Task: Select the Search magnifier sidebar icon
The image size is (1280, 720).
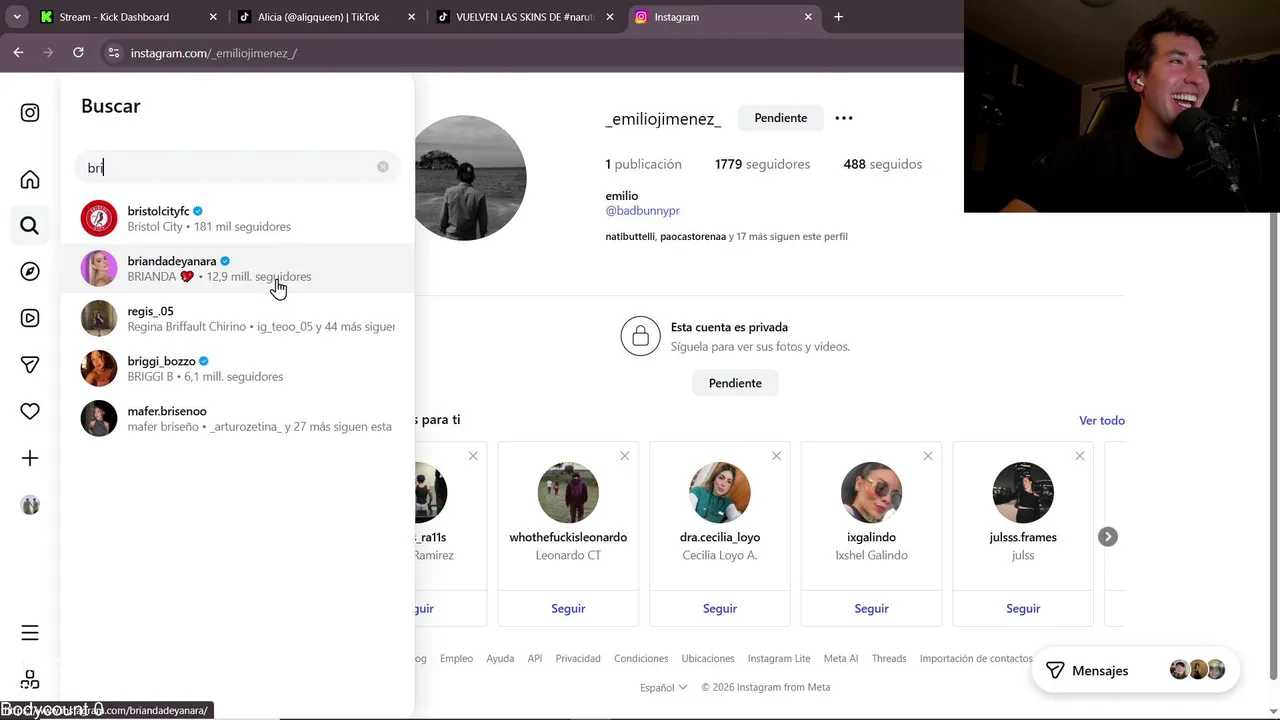Action: point(30,226)
